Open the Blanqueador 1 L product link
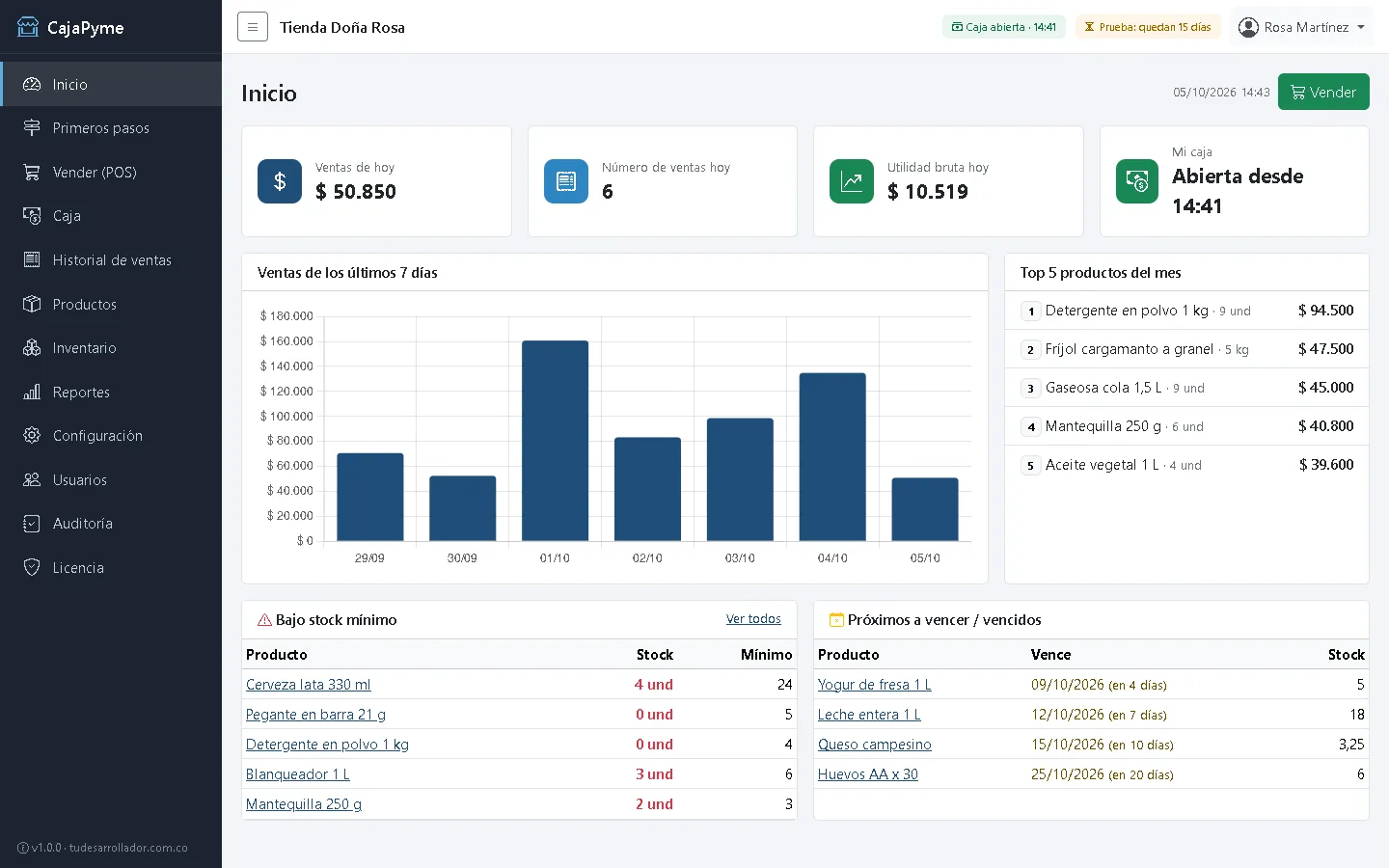 (298, 774)
